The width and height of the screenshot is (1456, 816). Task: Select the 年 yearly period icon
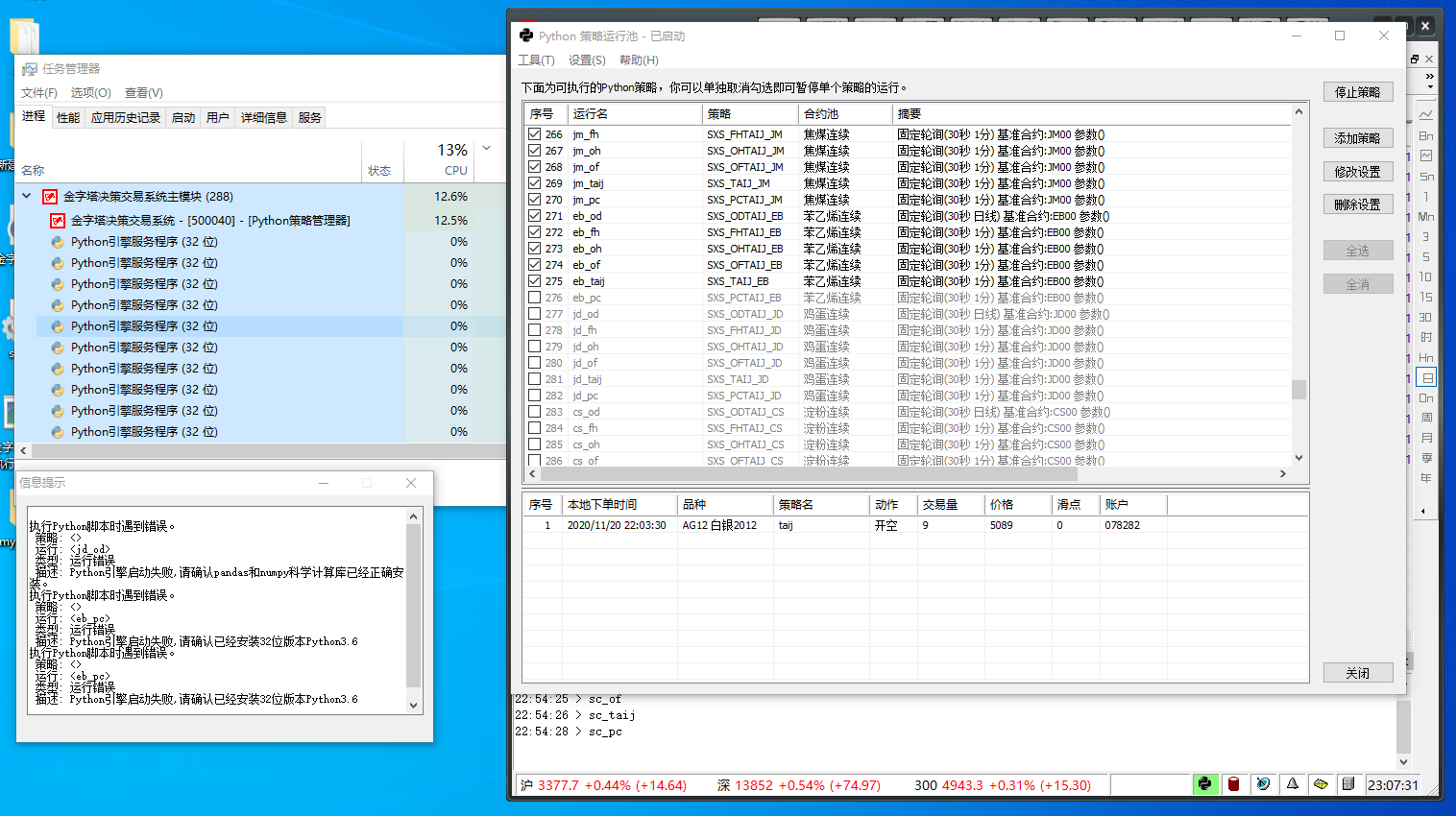coord(1426,479)
